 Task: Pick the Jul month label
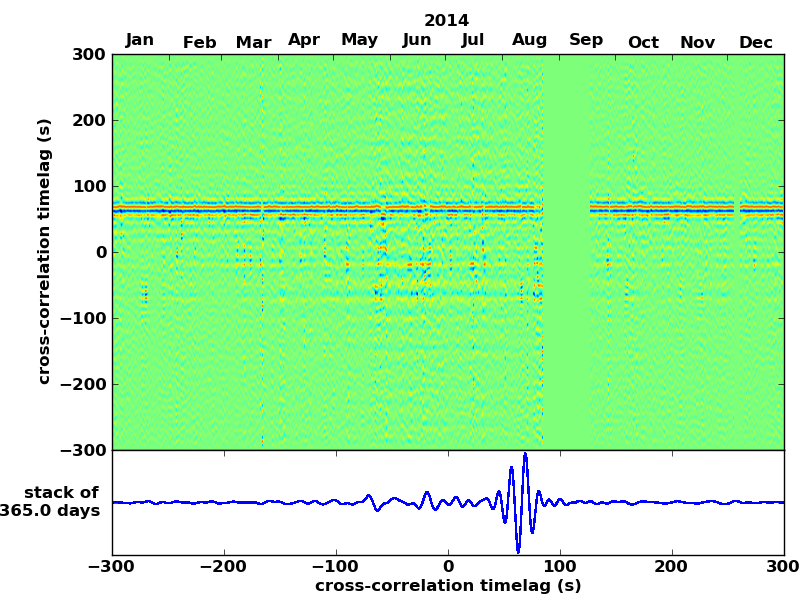click(x=473, y=40)
